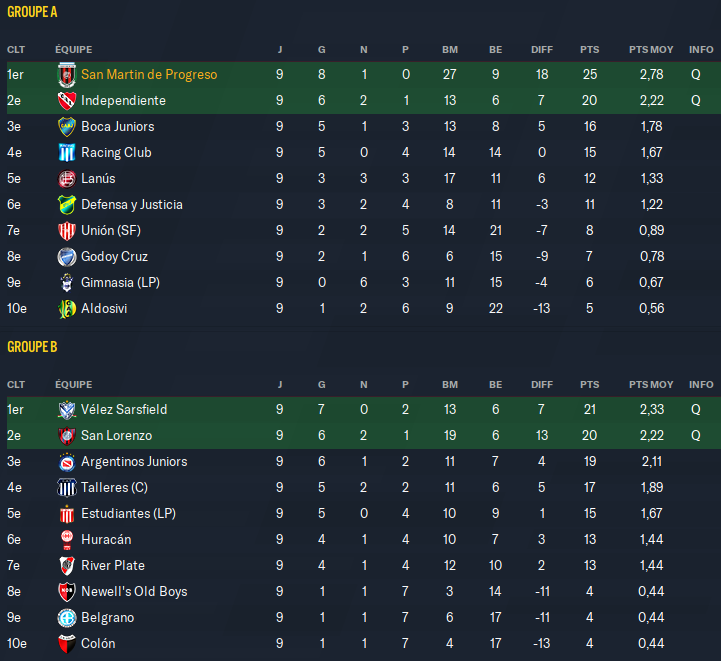This screenshot has height=661, width=721.
Task: Click the San Martin de Progreso club crest
Action: (67, 75)
